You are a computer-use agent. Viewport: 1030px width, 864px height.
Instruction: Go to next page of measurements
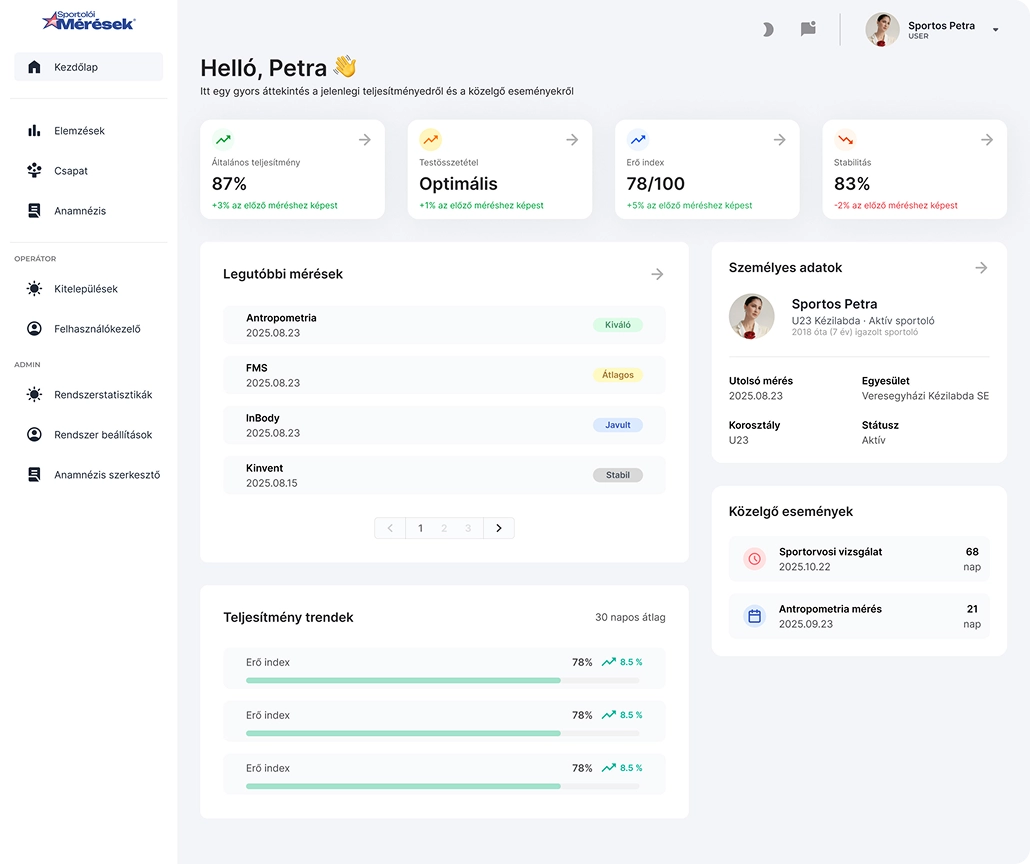click(x=499, y=528)
